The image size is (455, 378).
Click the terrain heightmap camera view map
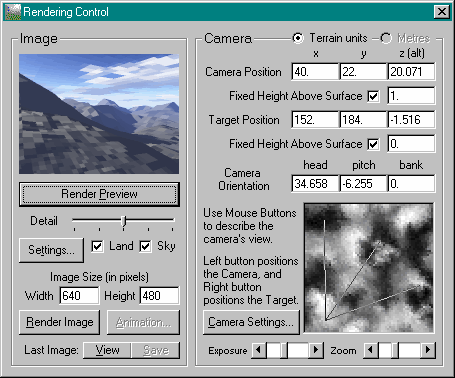369,268
